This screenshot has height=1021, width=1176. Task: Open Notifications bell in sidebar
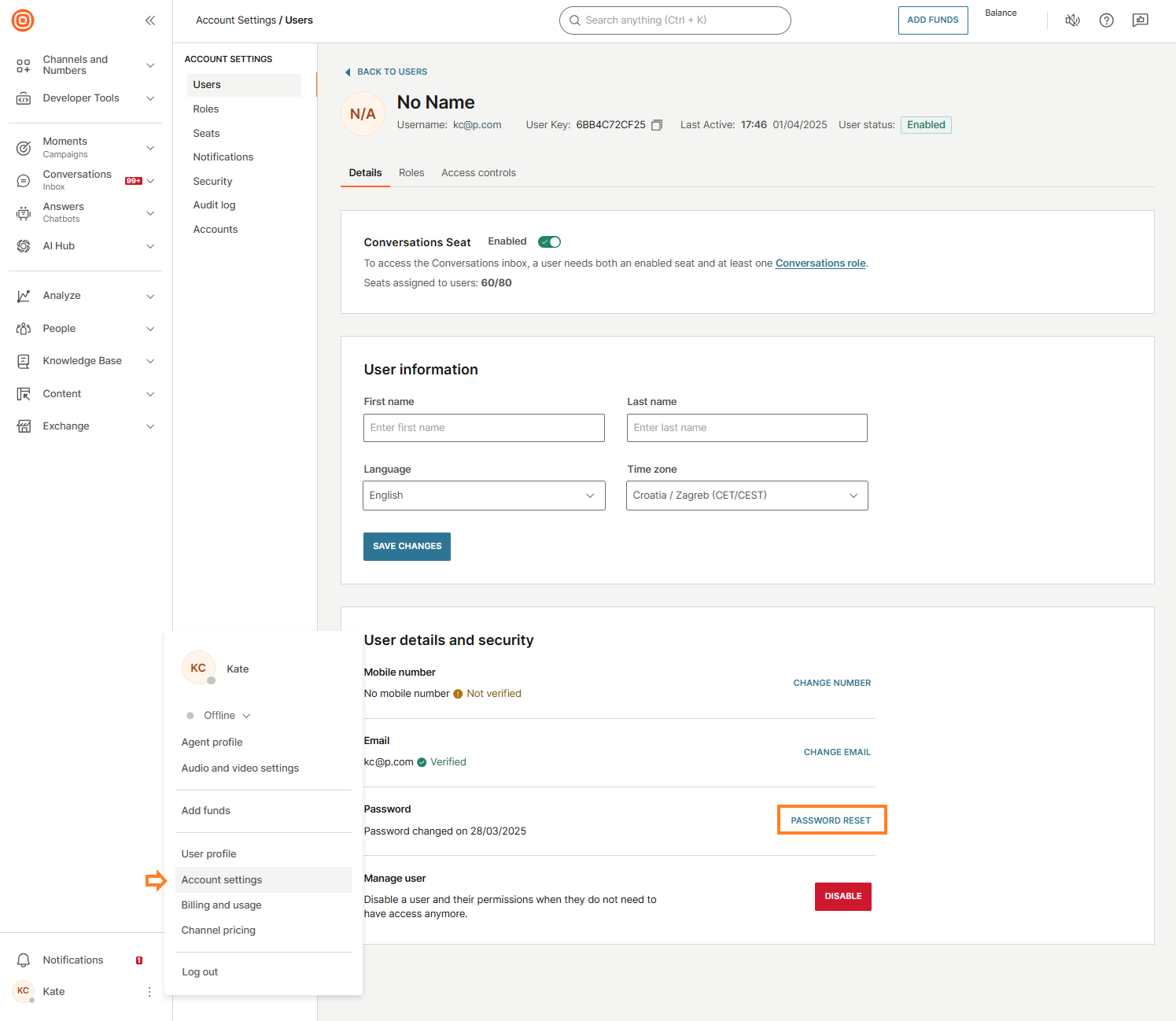24,960
